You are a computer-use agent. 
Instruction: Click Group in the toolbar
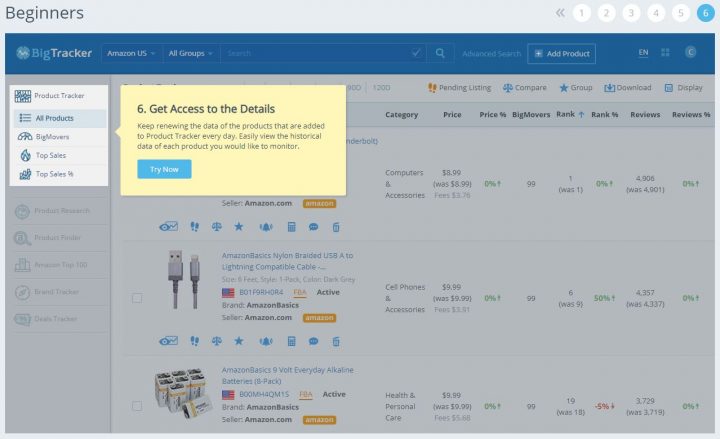576,88
